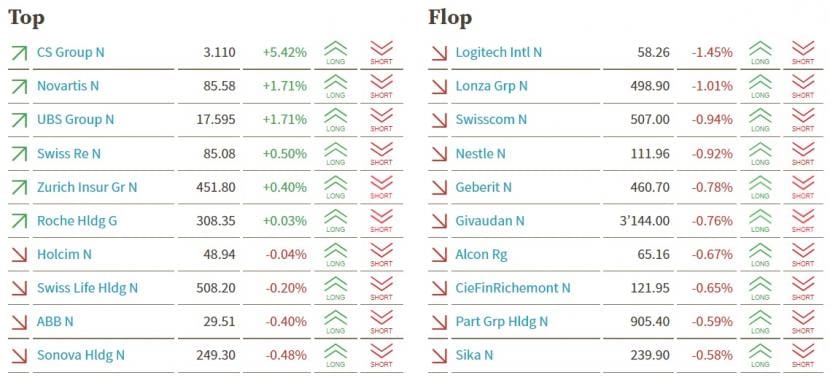Click the SHORT icon for Novartis N
This screenshot has height=383, width=830.
[x=381, y=86]
